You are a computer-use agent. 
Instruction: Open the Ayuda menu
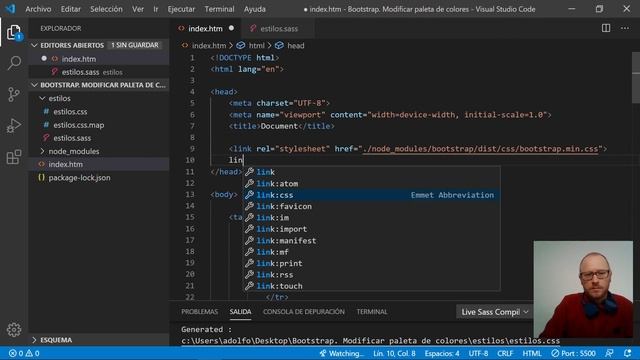[x=255, y=9]
